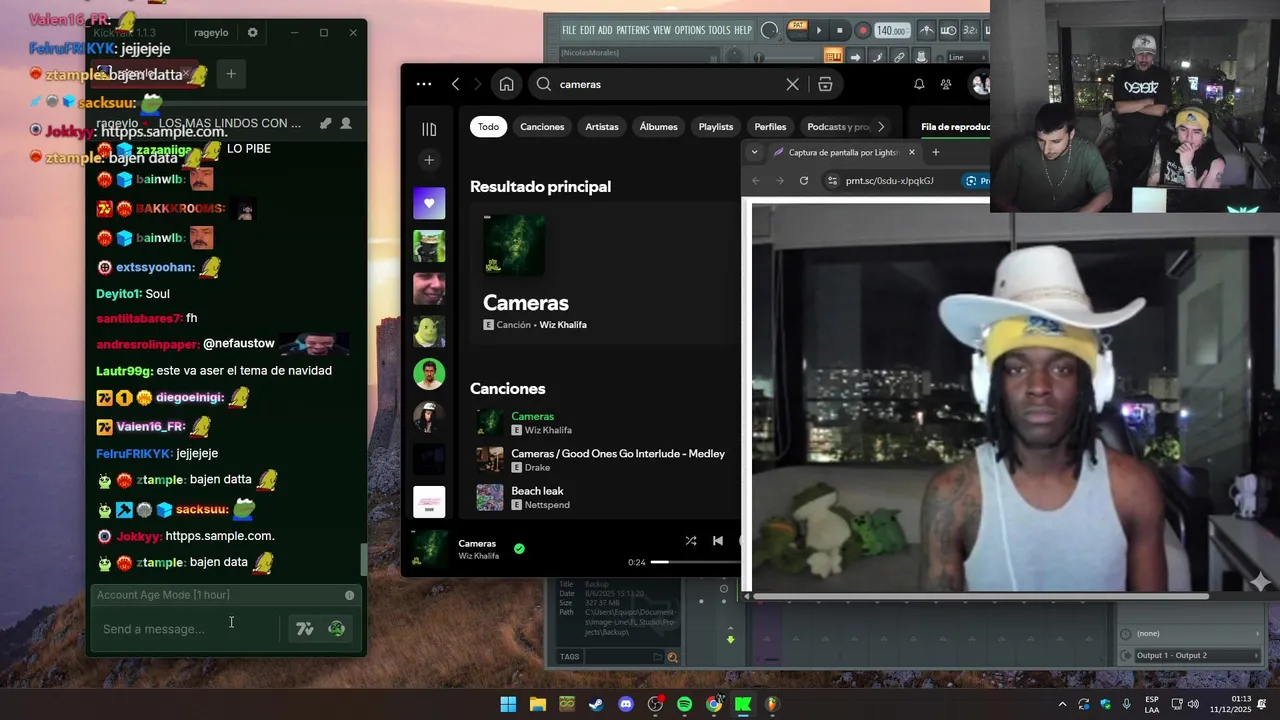
Task: Show hidden system tray icons
Action: 1062,704
